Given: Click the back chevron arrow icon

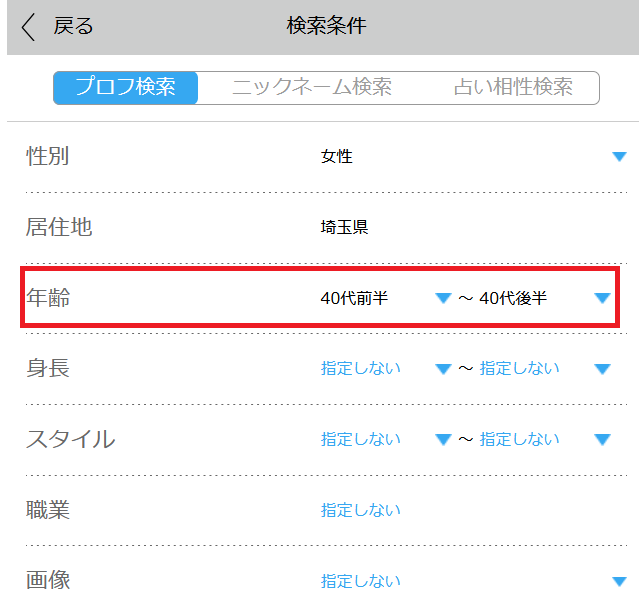Looking at the screenshot, I should pos(28,27).
